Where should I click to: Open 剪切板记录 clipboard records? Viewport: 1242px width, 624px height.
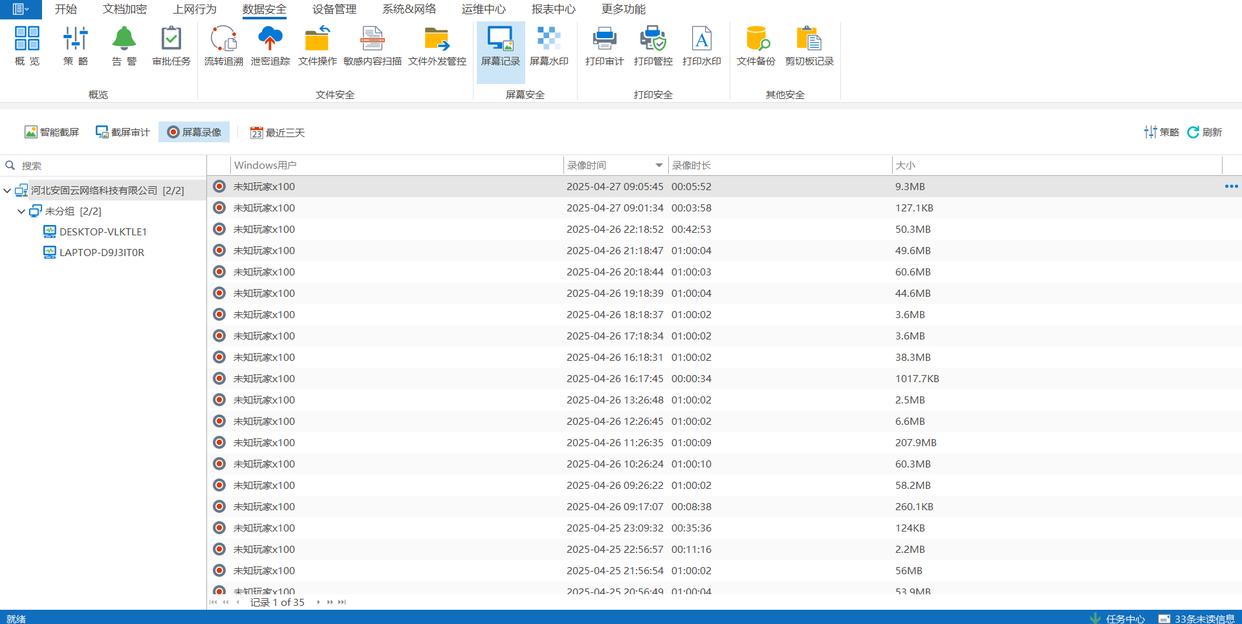pos(809,46)
